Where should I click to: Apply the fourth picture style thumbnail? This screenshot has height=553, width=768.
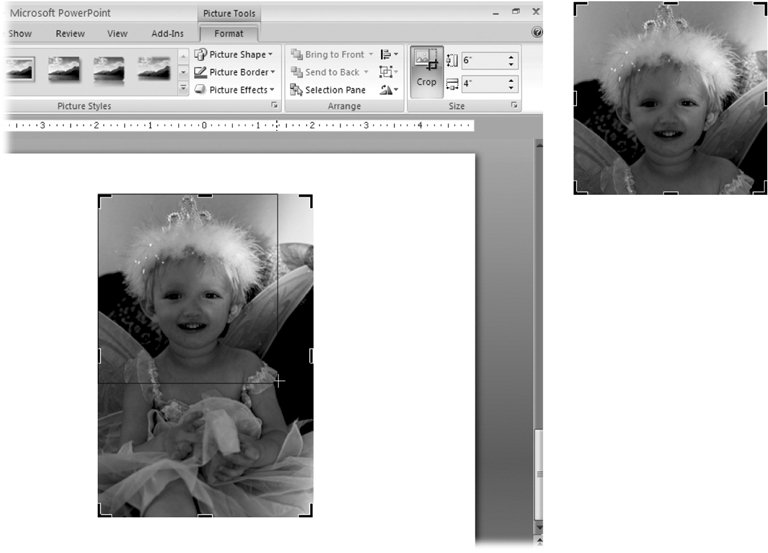(x=153, y=68)
